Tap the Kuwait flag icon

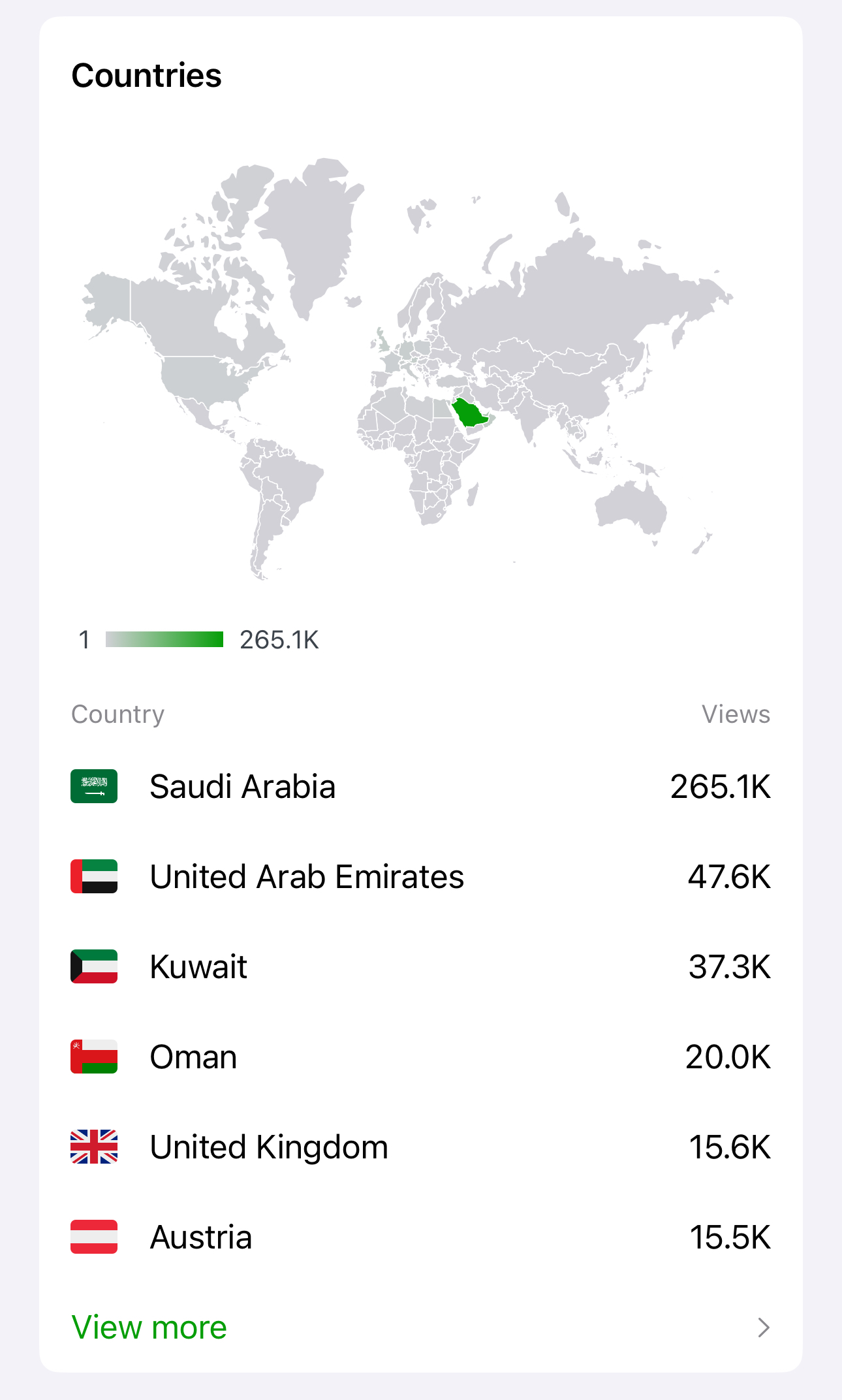94,966
